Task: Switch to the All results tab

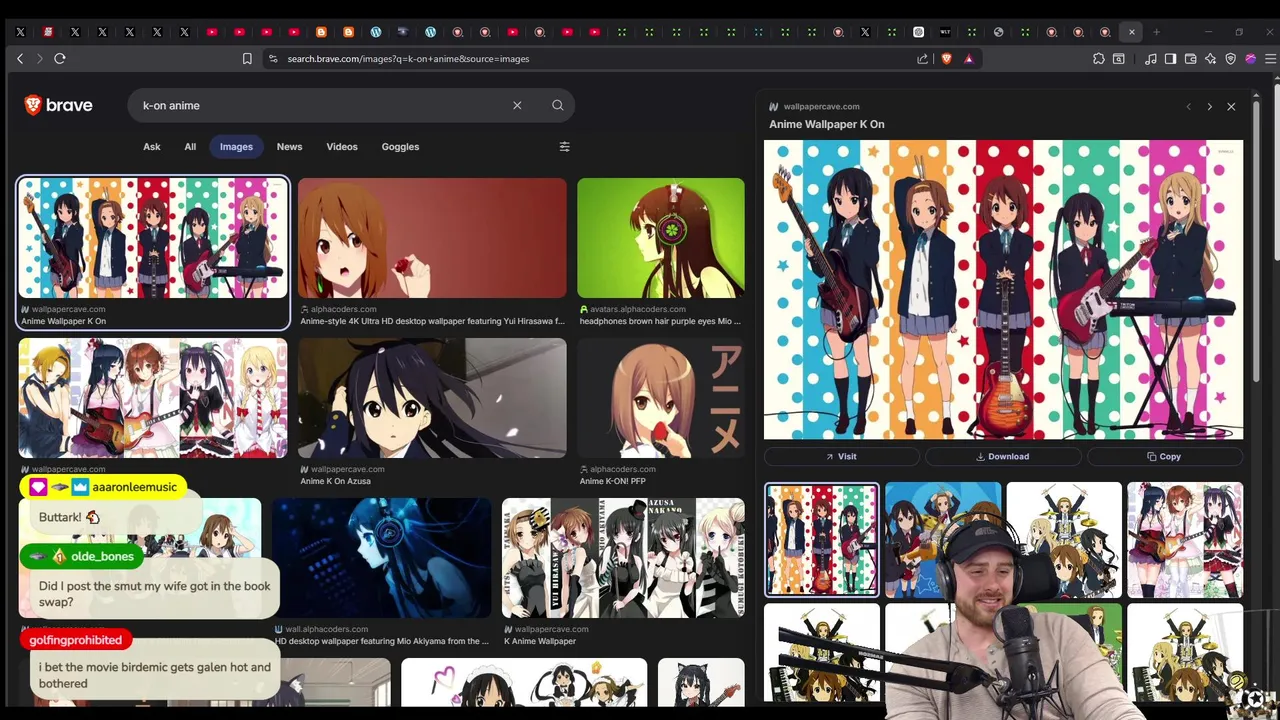Action: tap(190, 146)
